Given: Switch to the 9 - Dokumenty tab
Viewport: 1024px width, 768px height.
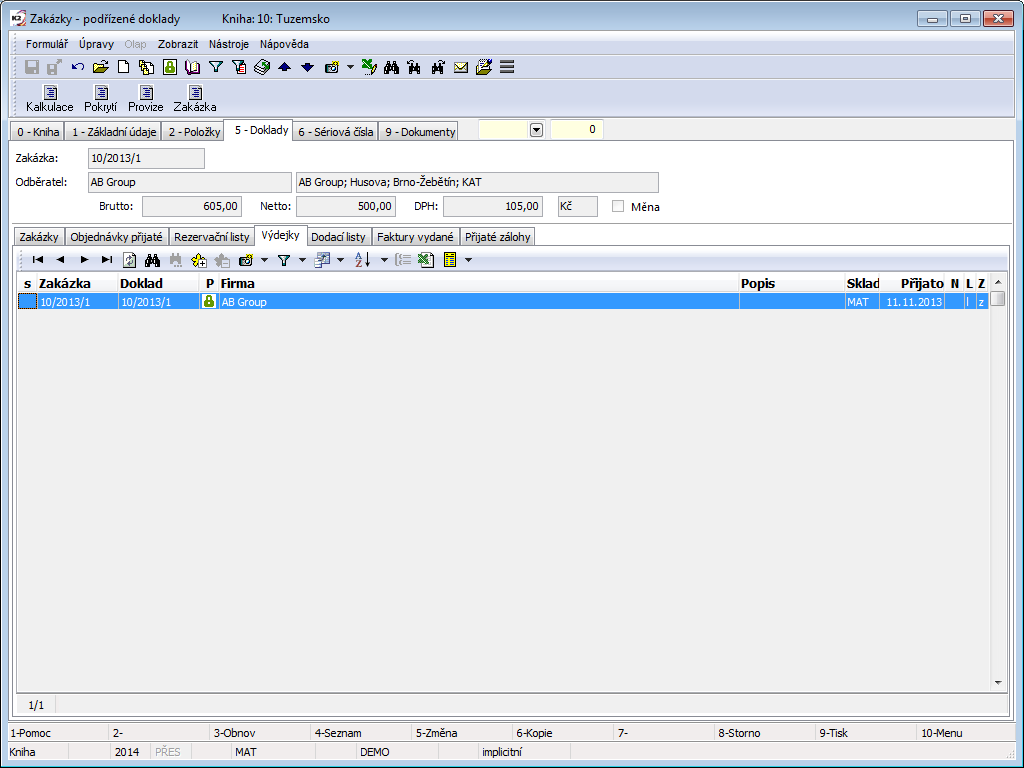Looking at the screenshot, I should [420, 132].
